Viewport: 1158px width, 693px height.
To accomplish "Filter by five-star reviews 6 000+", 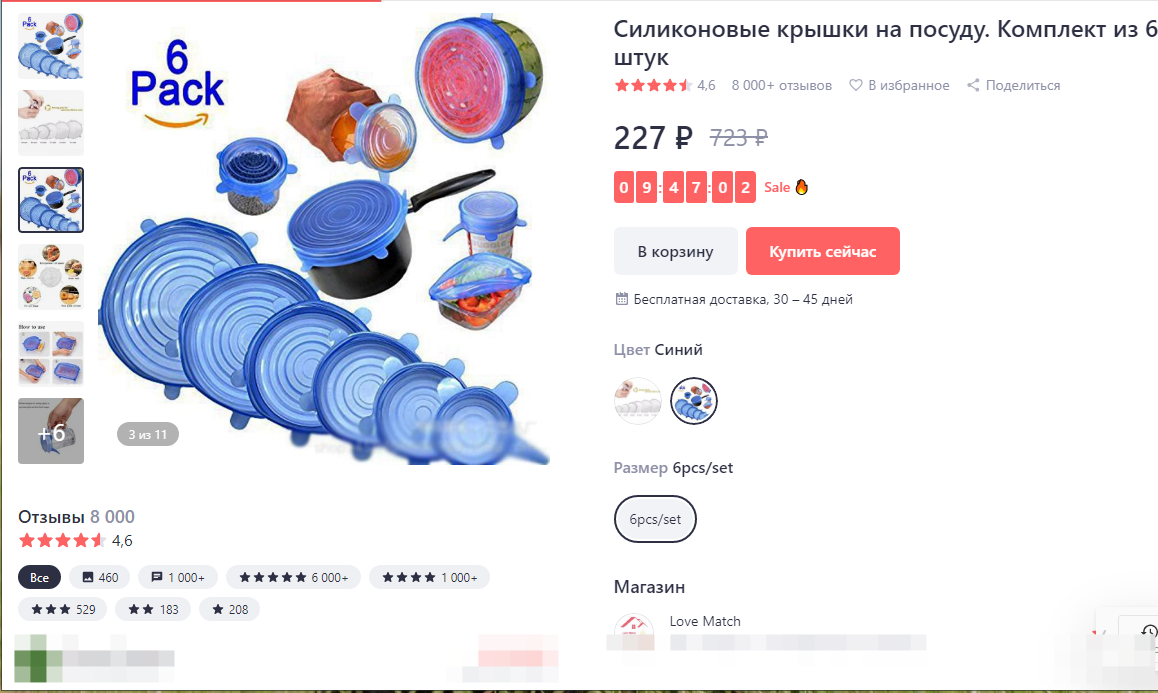I will (293, 577).
